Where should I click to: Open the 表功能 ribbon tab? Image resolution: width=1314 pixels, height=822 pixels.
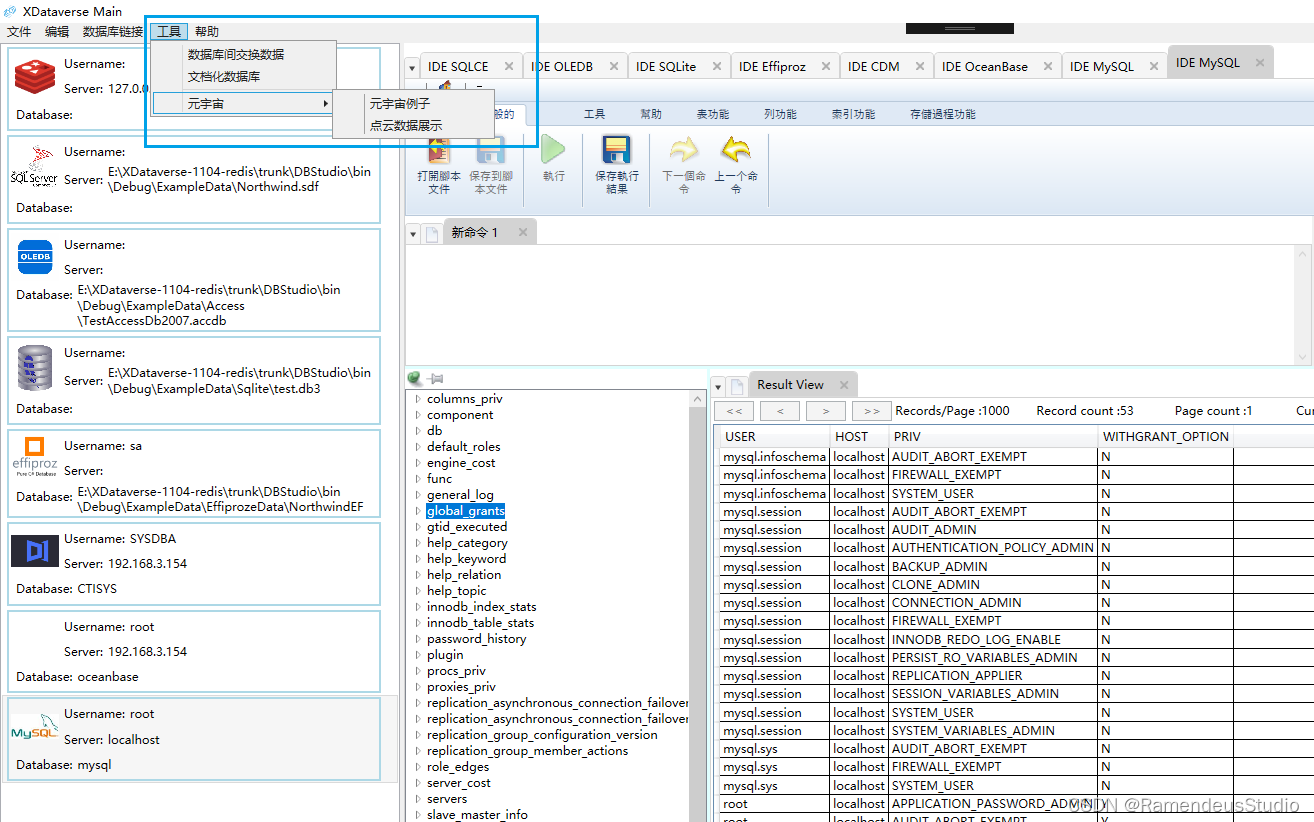tap(713, 114)
